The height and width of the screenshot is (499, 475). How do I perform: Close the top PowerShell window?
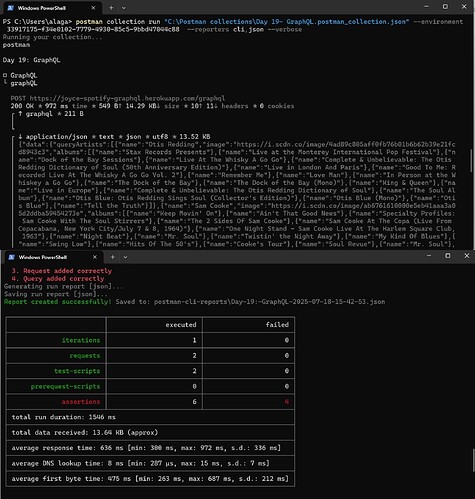point(464,7)
